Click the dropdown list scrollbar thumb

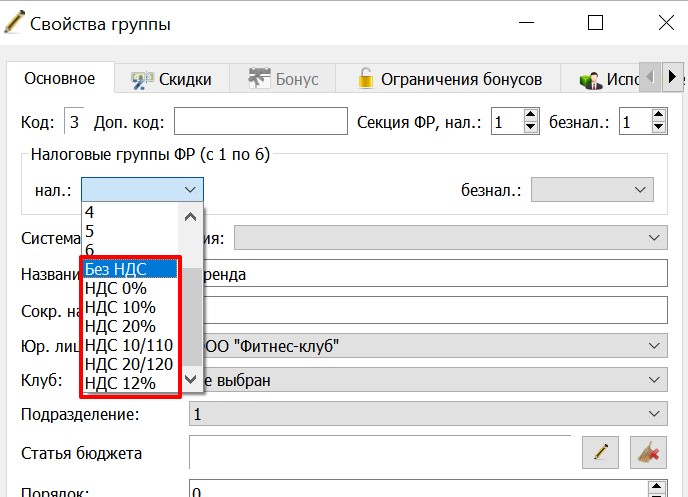pyautogui.click(x=190, y=317)
